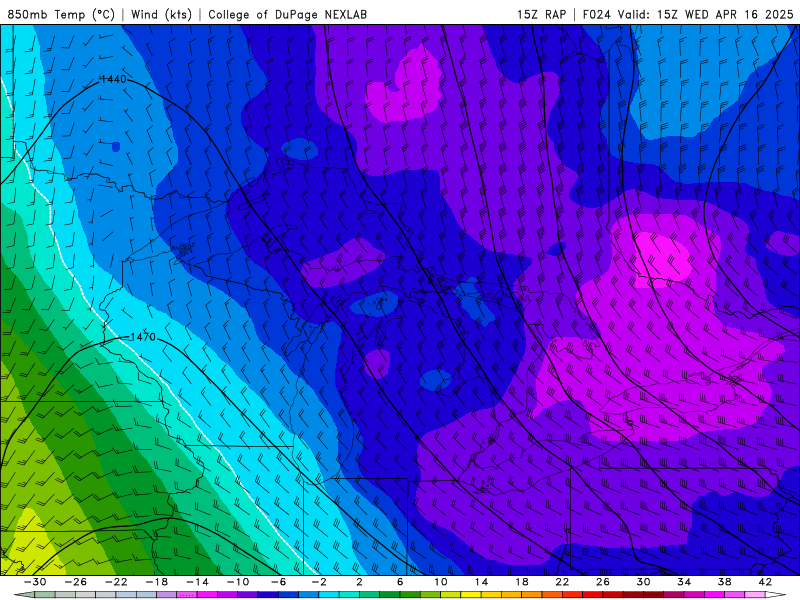The height and width of the screenshot is (600, 800).
Task: Click the -30 color scale label
Action: click(x=35, y=582)
